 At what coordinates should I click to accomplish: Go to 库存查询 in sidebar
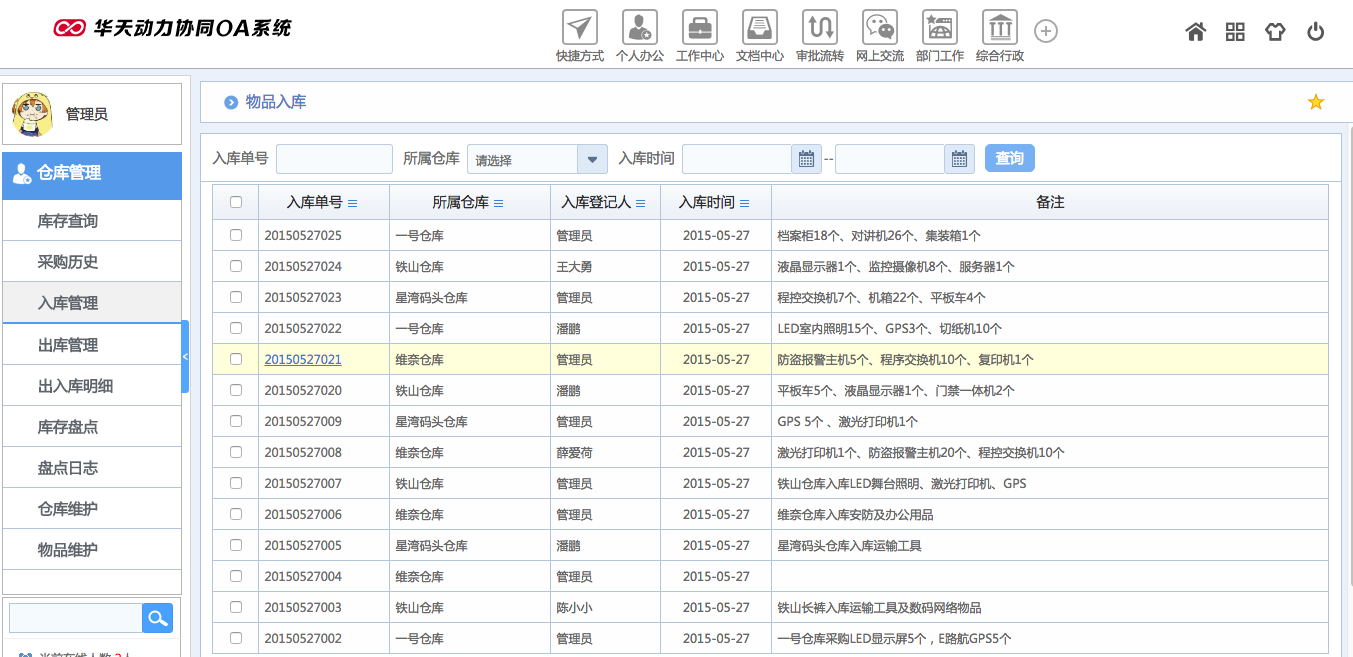(68, 221)
